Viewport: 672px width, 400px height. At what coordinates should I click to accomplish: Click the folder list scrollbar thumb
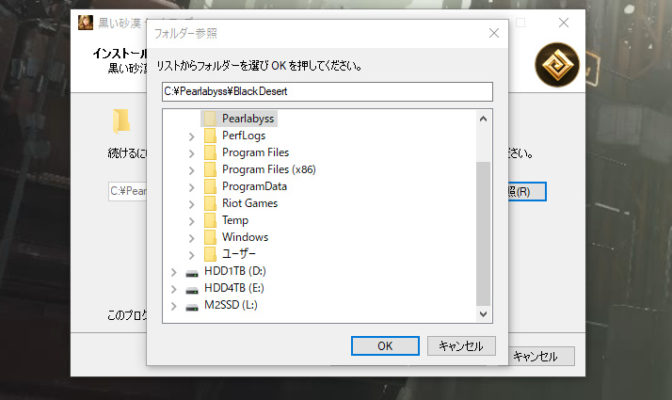click(483, 234)
